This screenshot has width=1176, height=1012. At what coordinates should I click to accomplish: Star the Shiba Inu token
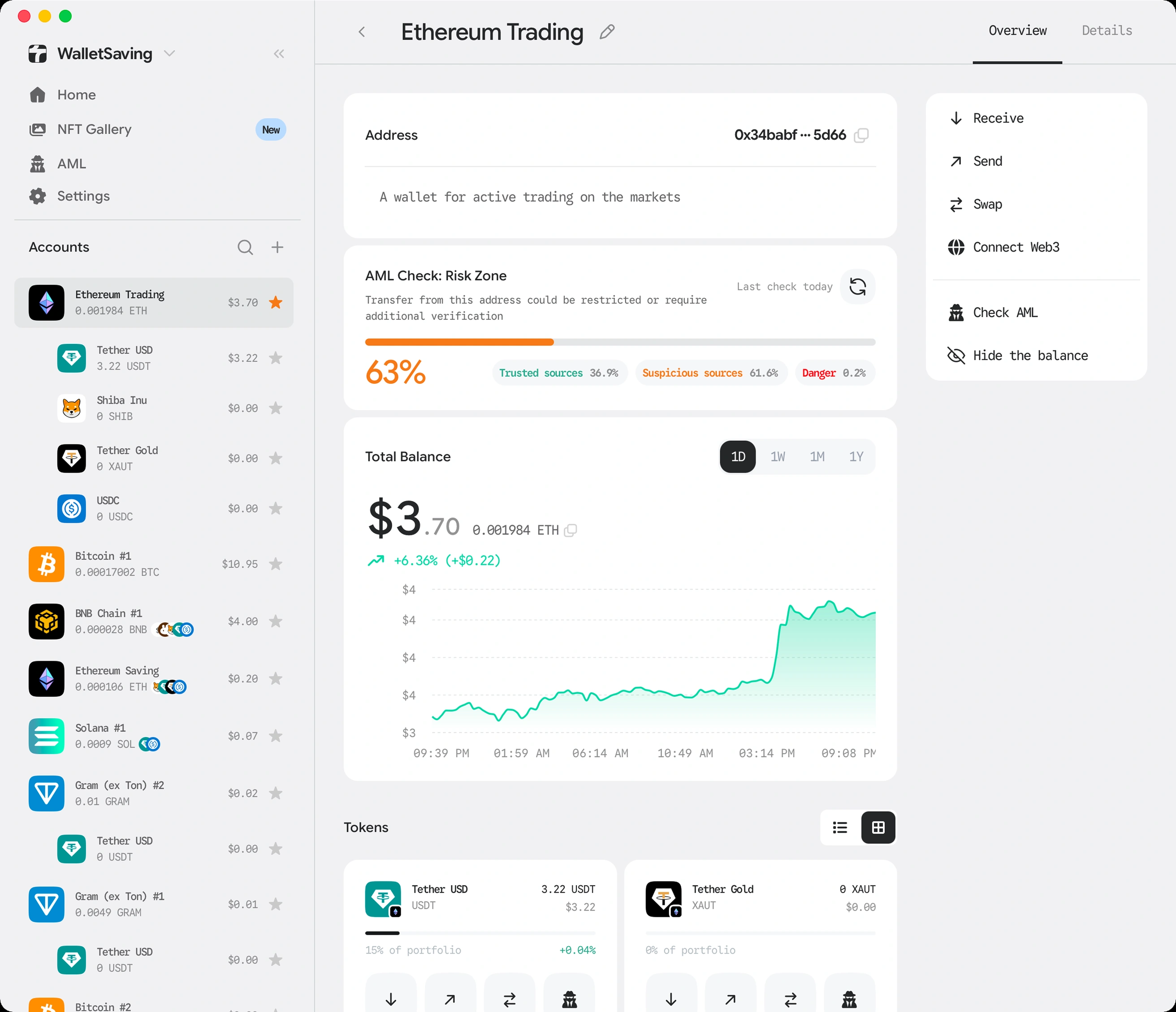click(x=276, y=408)
